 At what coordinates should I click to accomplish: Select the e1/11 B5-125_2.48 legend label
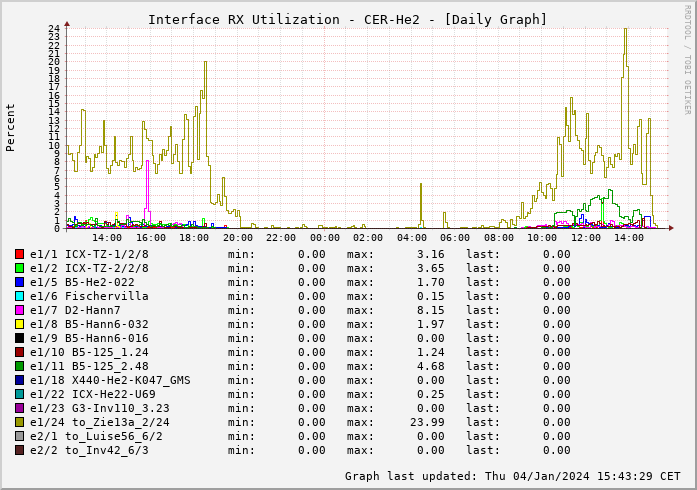(89, 366)
